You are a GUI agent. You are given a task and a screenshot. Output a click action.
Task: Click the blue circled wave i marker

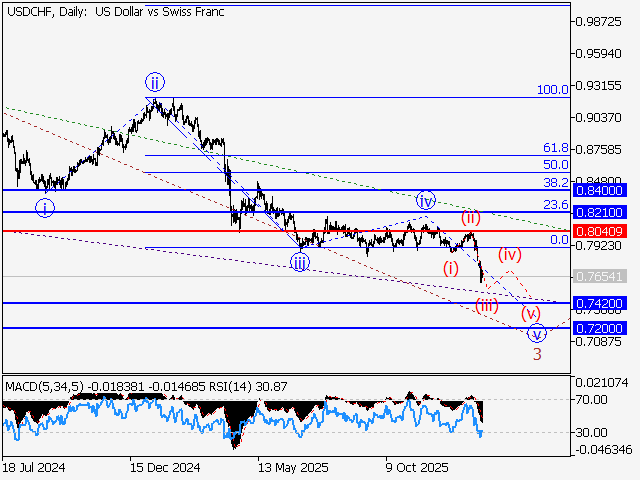click(46, 208)
